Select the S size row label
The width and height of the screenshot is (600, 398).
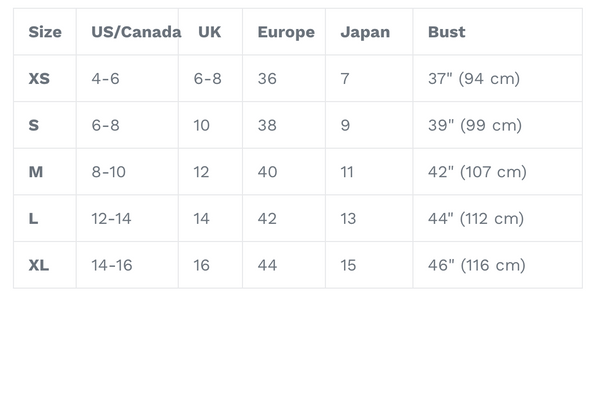[x=34, y=126]
